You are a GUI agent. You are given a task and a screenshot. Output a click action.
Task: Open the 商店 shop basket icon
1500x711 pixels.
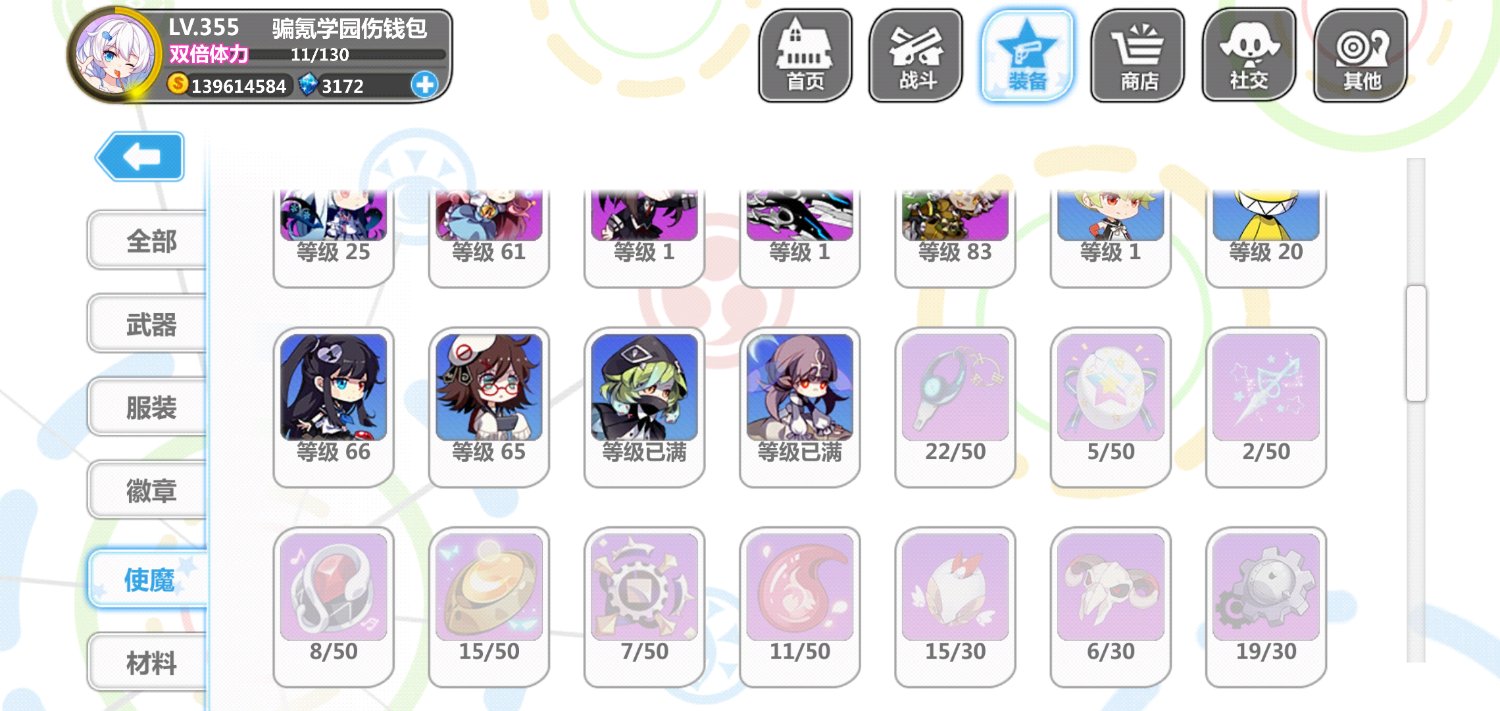[x=1138, y=56]
